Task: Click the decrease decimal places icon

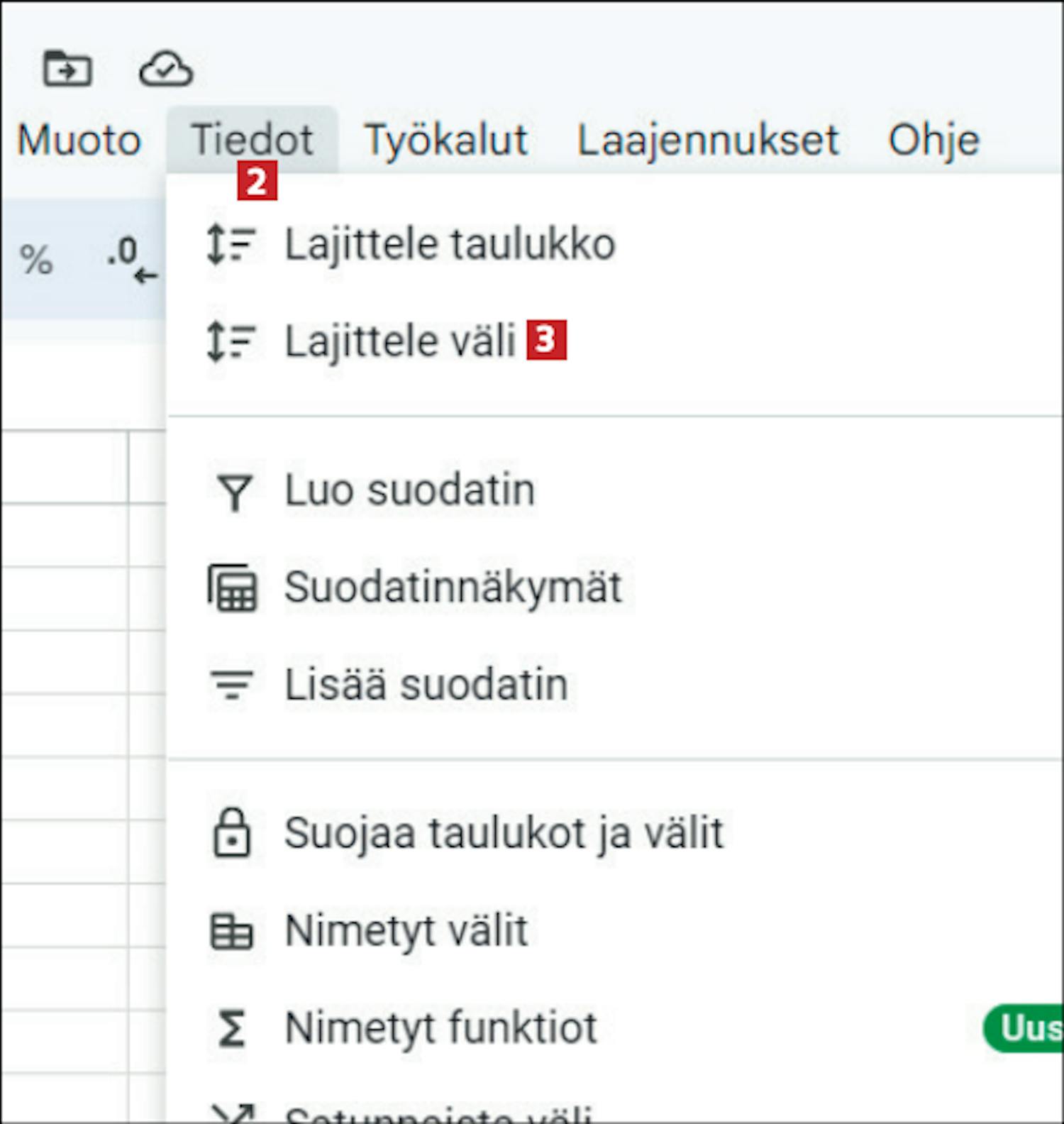Action: 132,260
